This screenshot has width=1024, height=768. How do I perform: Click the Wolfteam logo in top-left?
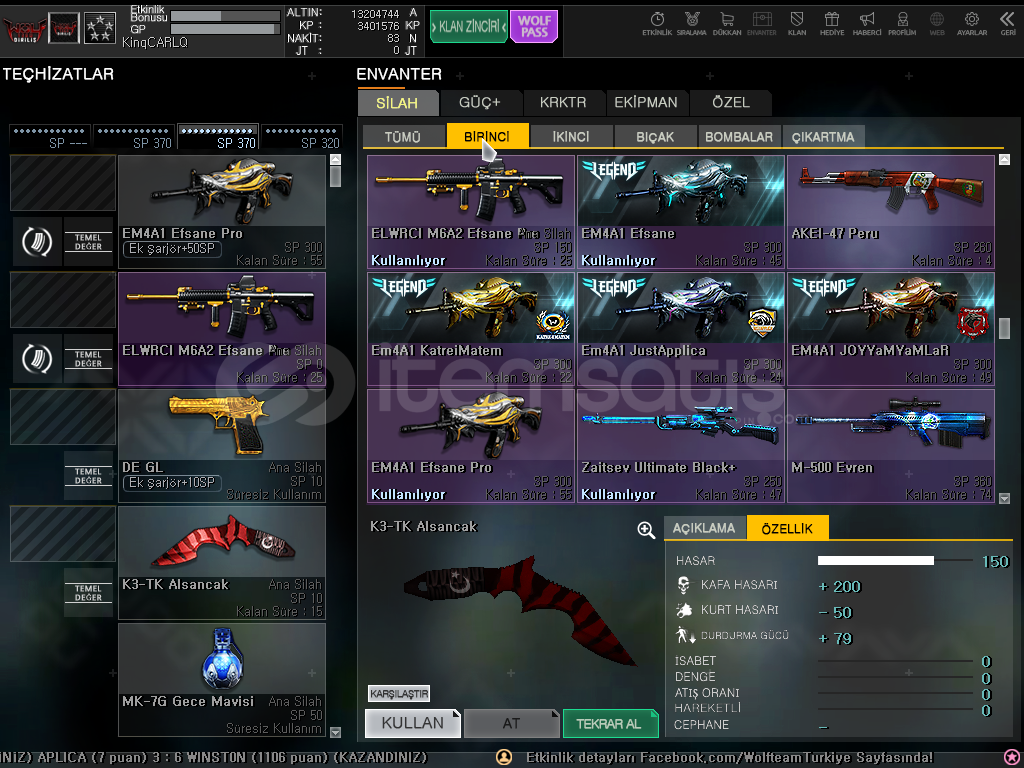click(24, 29)
